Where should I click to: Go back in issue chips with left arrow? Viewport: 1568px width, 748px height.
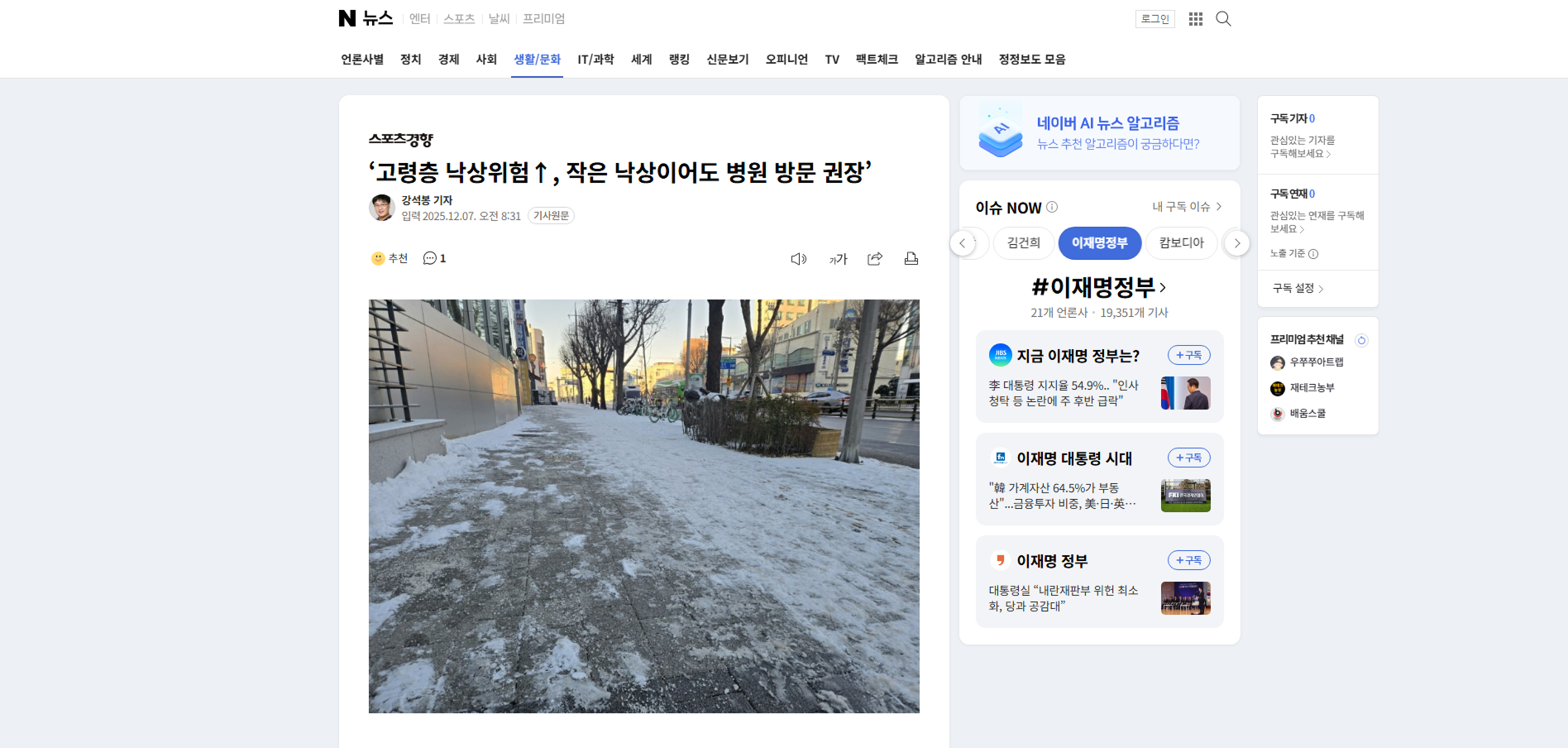tap(963, 243)
